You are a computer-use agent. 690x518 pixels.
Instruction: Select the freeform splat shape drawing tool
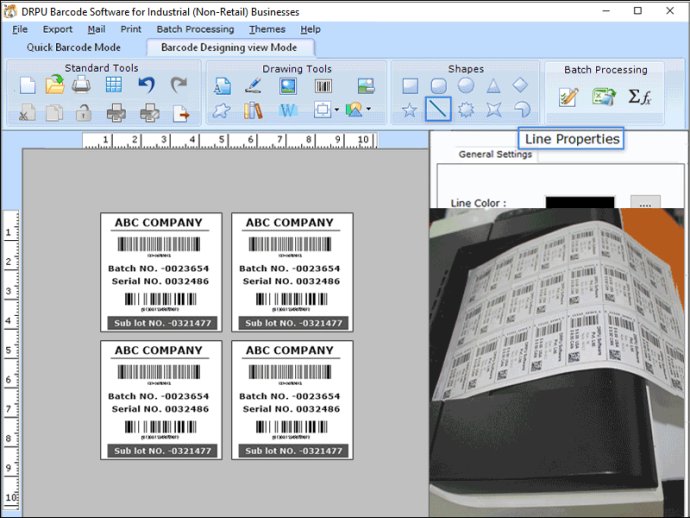point(221,110)
